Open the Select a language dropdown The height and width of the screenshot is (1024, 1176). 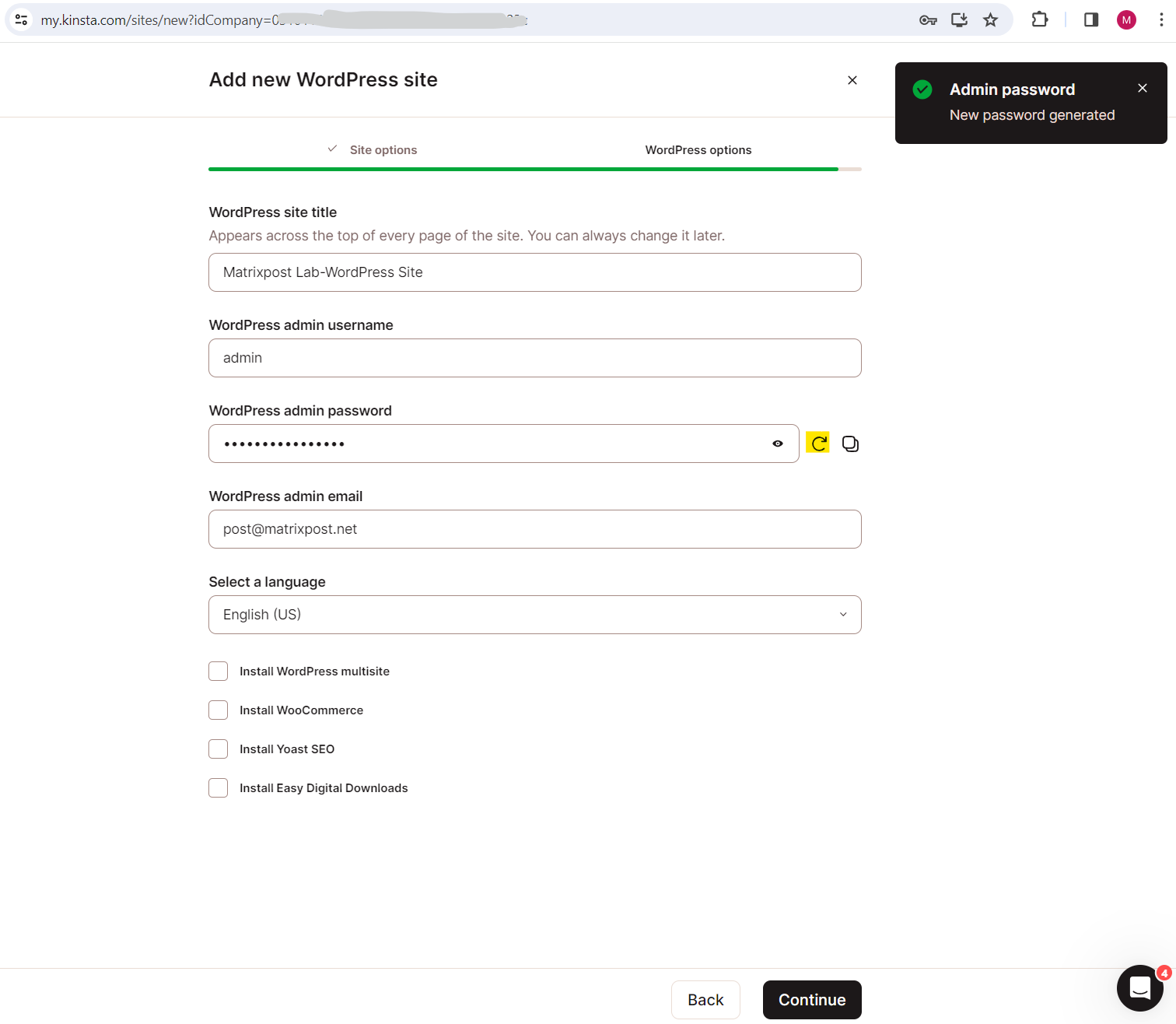pyautogui.click(x=535, y=615)
